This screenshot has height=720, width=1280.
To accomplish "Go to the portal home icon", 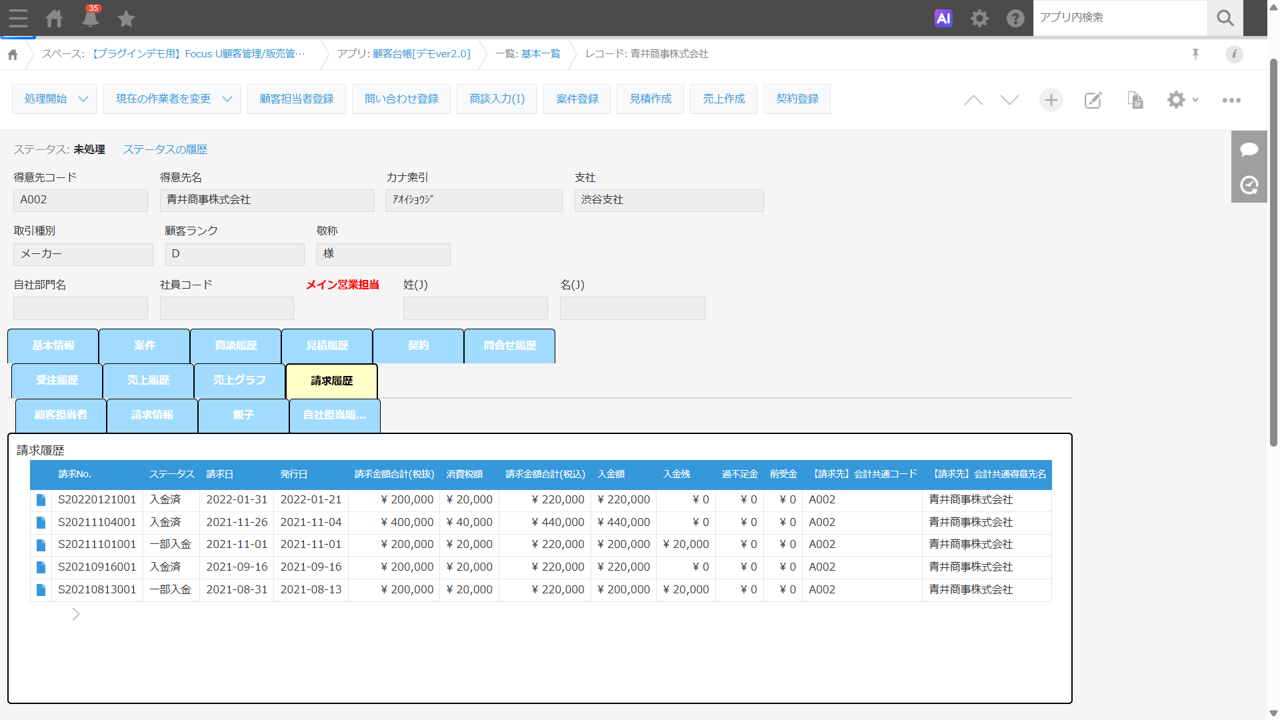I will click(54, 18).
